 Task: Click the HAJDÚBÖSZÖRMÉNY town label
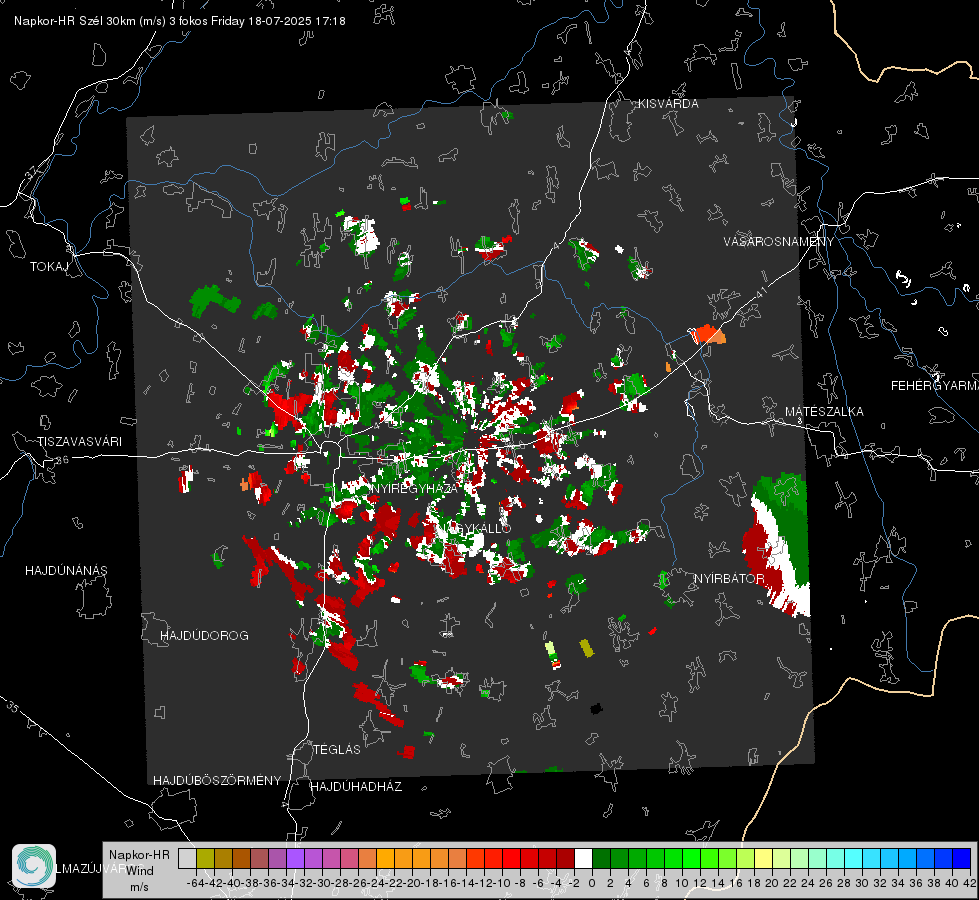coord(217,781)
